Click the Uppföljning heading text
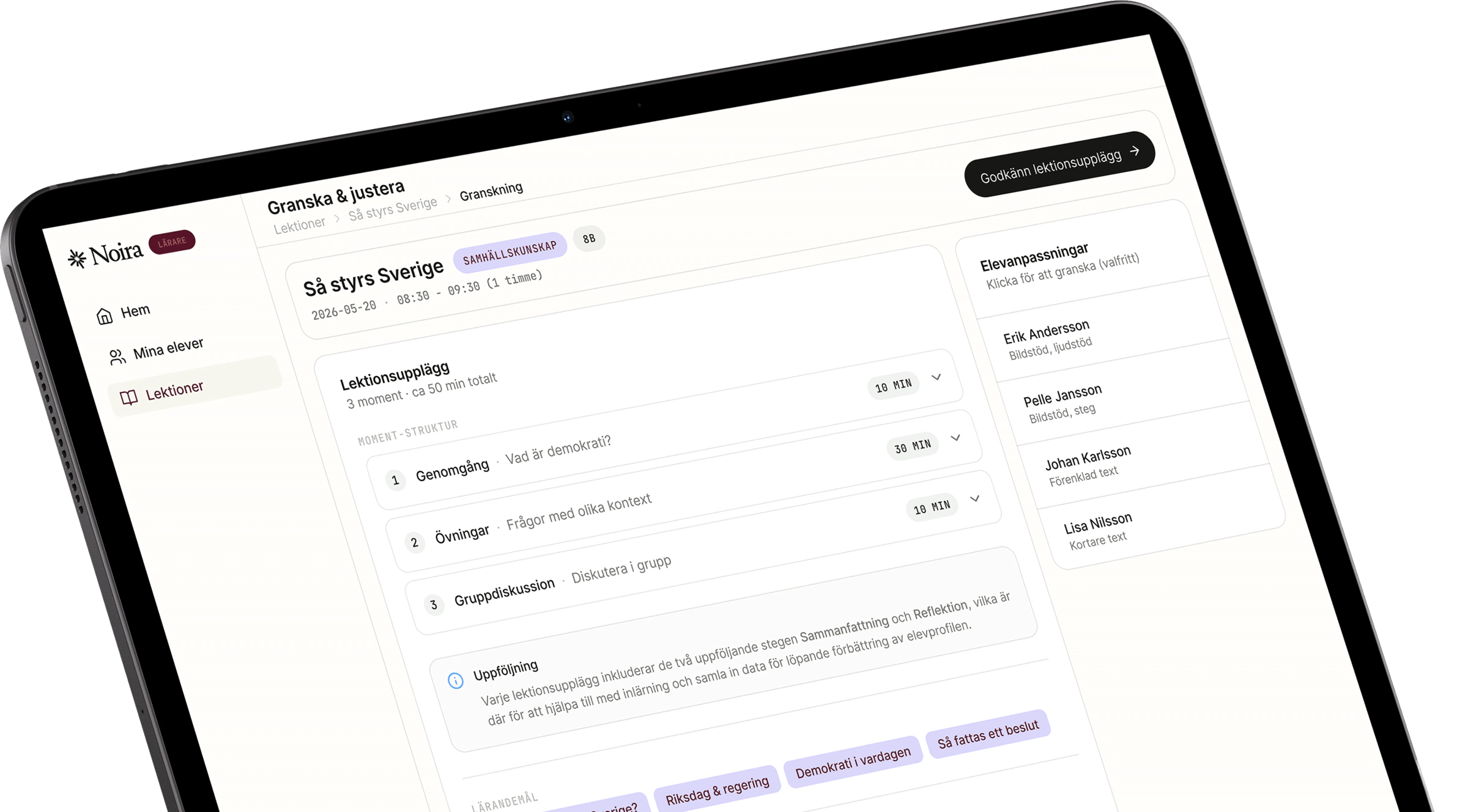The image size is (1468, 812). (506, 670)
